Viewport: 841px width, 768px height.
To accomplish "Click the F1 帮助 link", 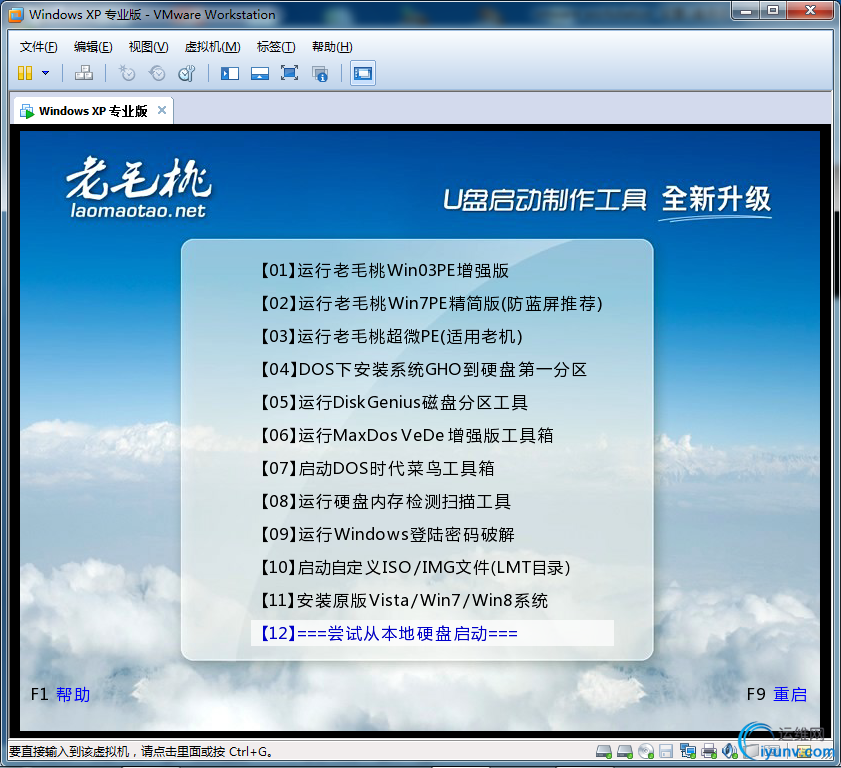I will pos(60,695).
